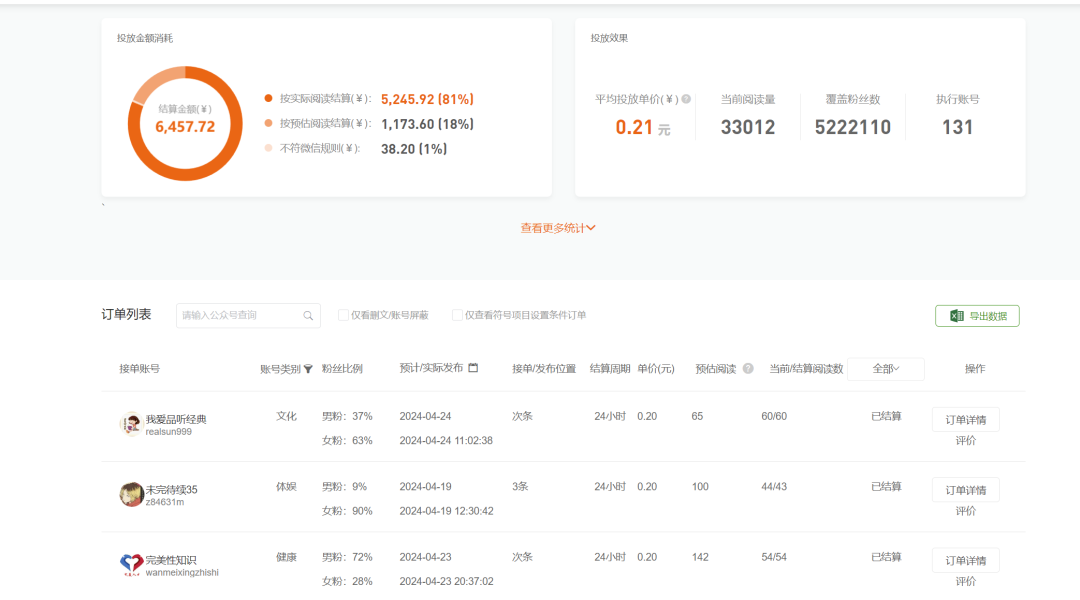Screen dimensions: 1080x600
Task: Expand 查看更多统计 section
Action: (558, 228)
